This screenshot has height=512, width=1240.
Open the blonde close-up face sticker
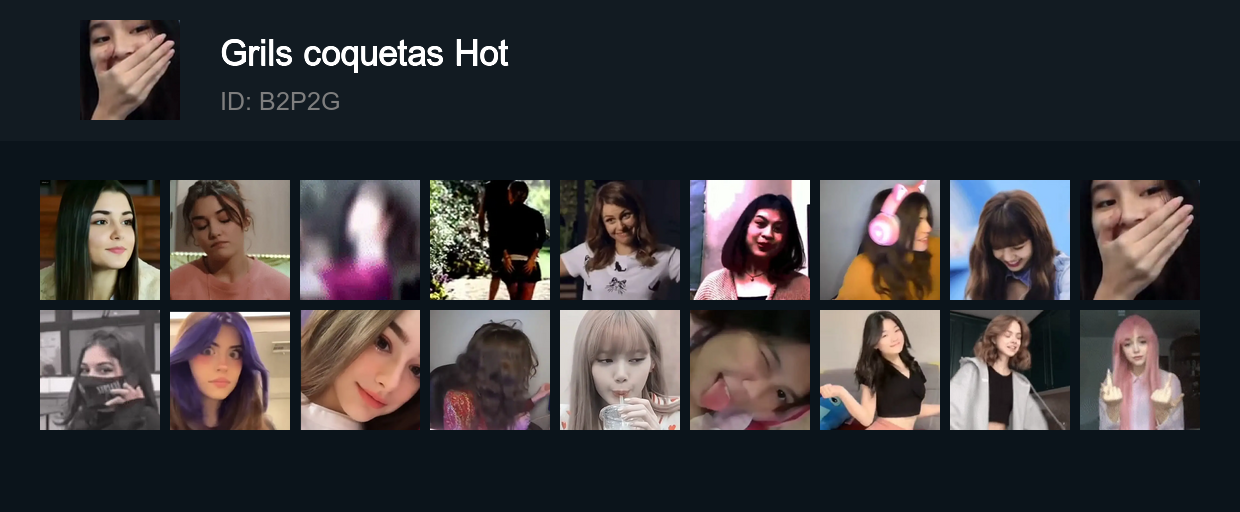(360, 370)
